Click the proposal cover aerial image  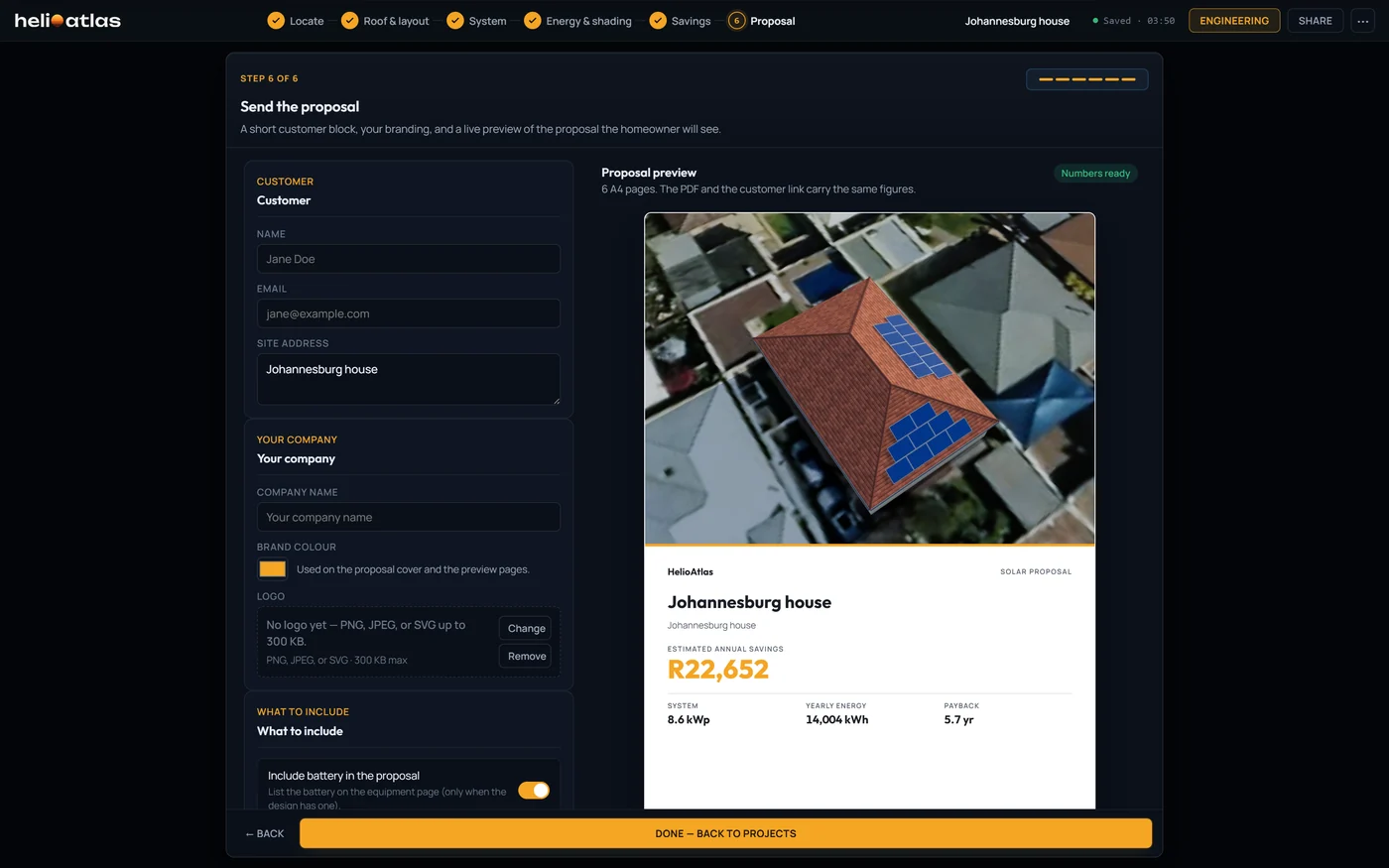pyautogui.click(x=869, y=378)
